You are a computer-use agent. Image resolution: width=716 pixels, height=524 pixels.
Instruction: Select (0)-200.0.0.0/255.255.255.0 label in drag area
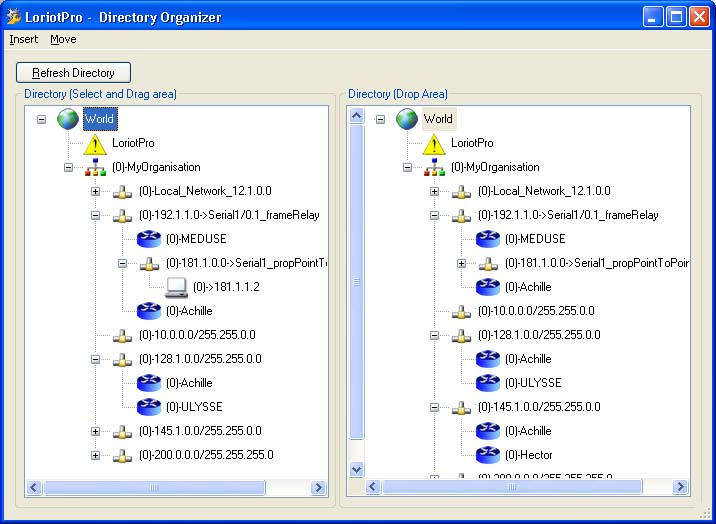click(206, 455)
